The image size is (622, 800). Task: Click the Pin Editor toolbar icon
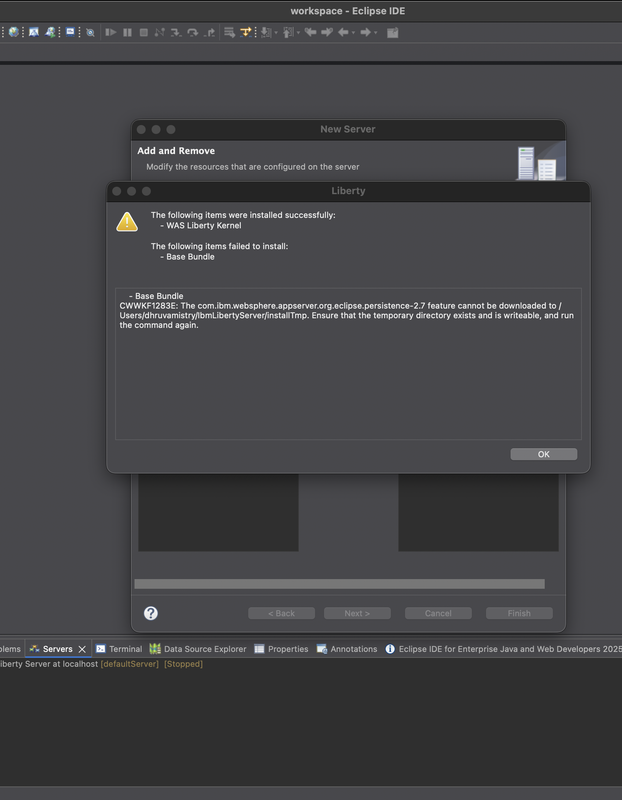[x=392, y=33]
